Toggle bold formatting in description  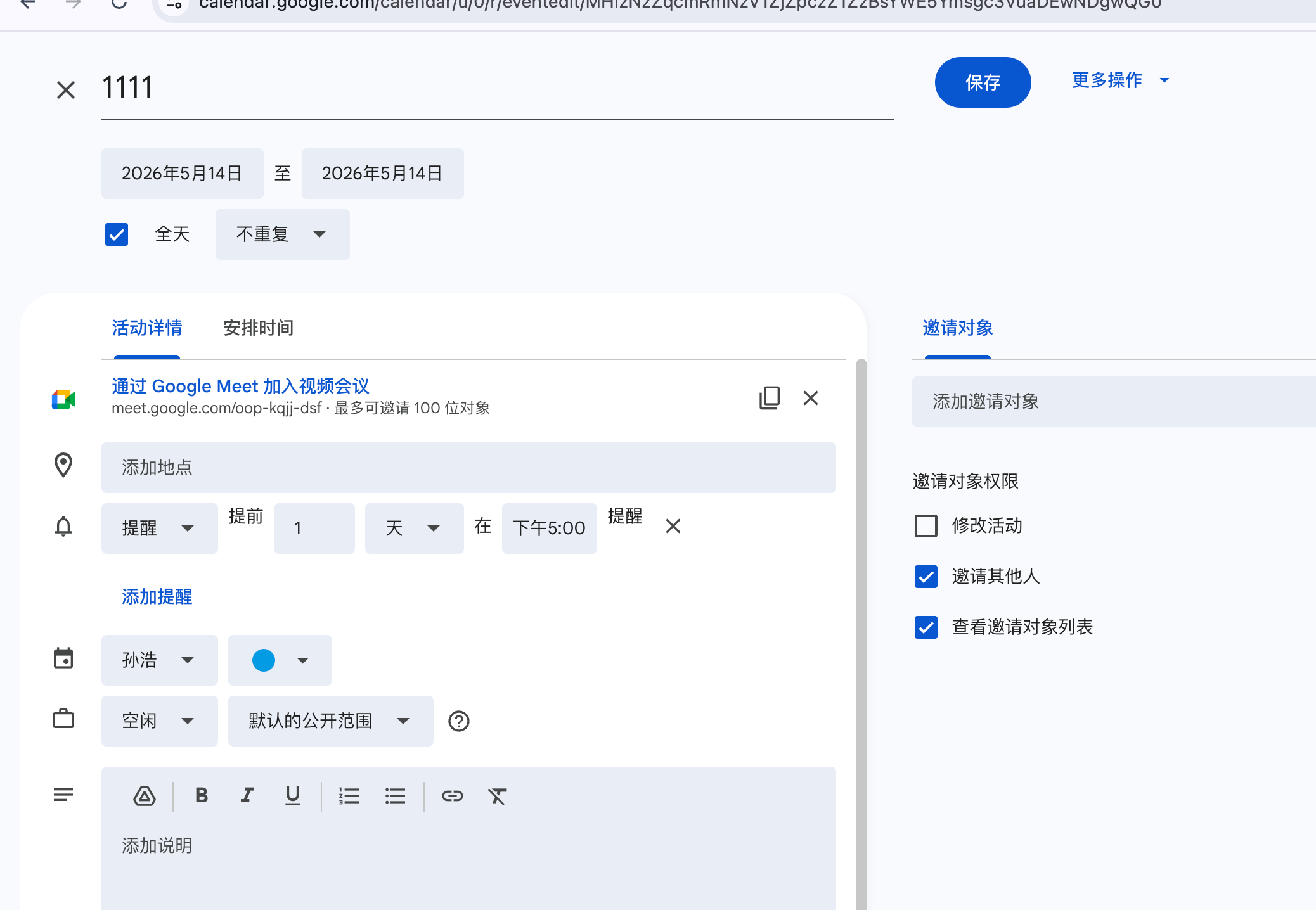202,795
